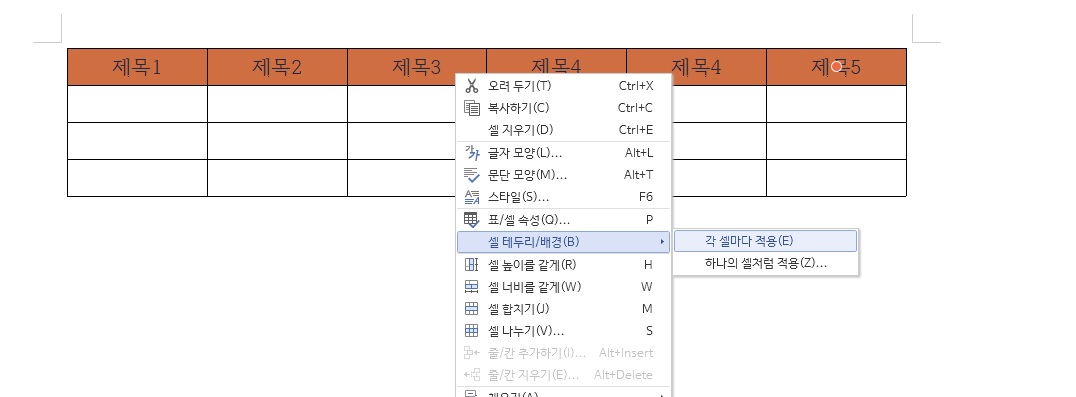Choose 하나의 셀처럼 적용(Z)... in submenu
This screenshot has height=397, width=1076.
[x=765, y=263]
